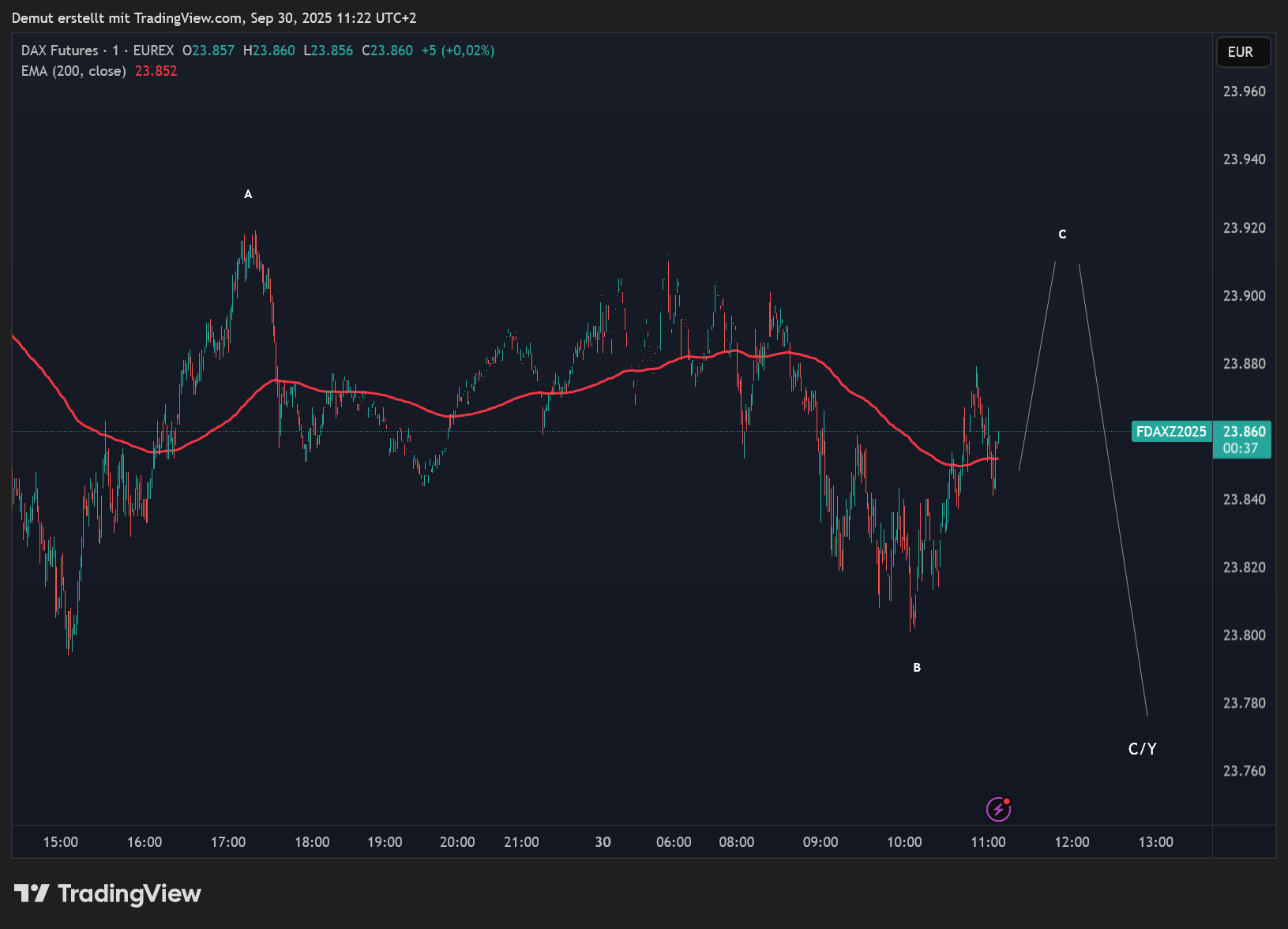Click the current price 23.860 axis tag
This screenshot has height=929, width=1288.
coord(1244,432)
